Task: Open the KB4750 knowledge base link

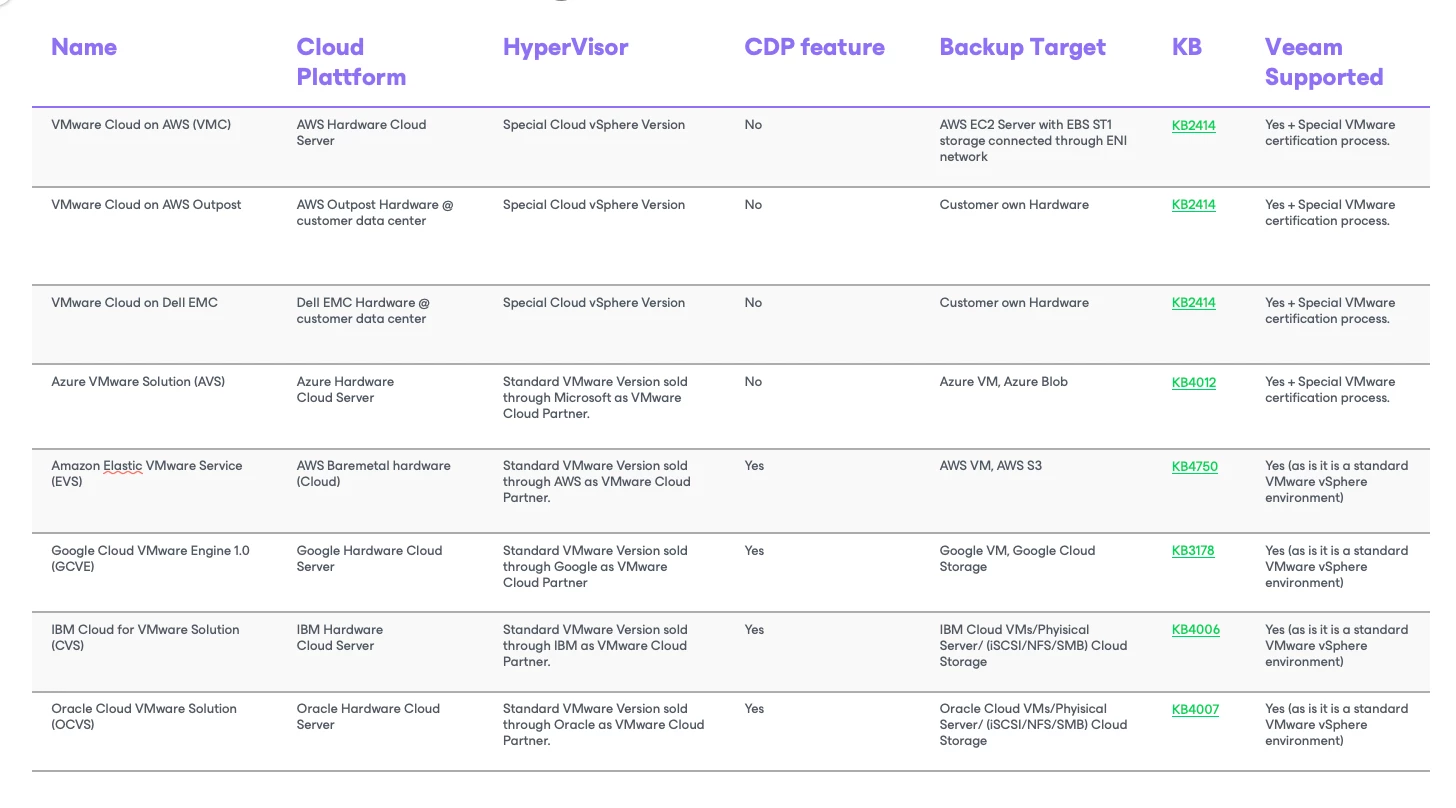Action: 1194,466
